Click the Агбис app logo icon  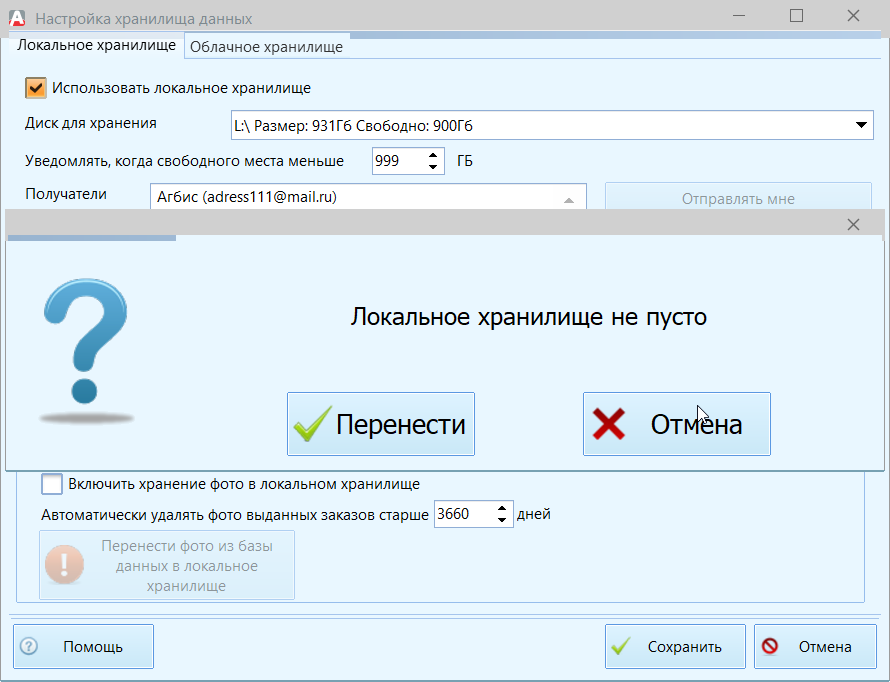(17, 18)
